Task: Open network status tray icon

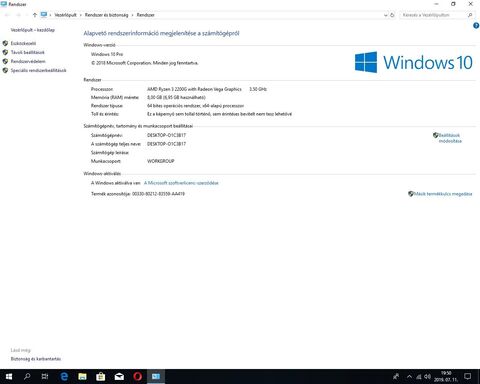Action: (419, 377)
